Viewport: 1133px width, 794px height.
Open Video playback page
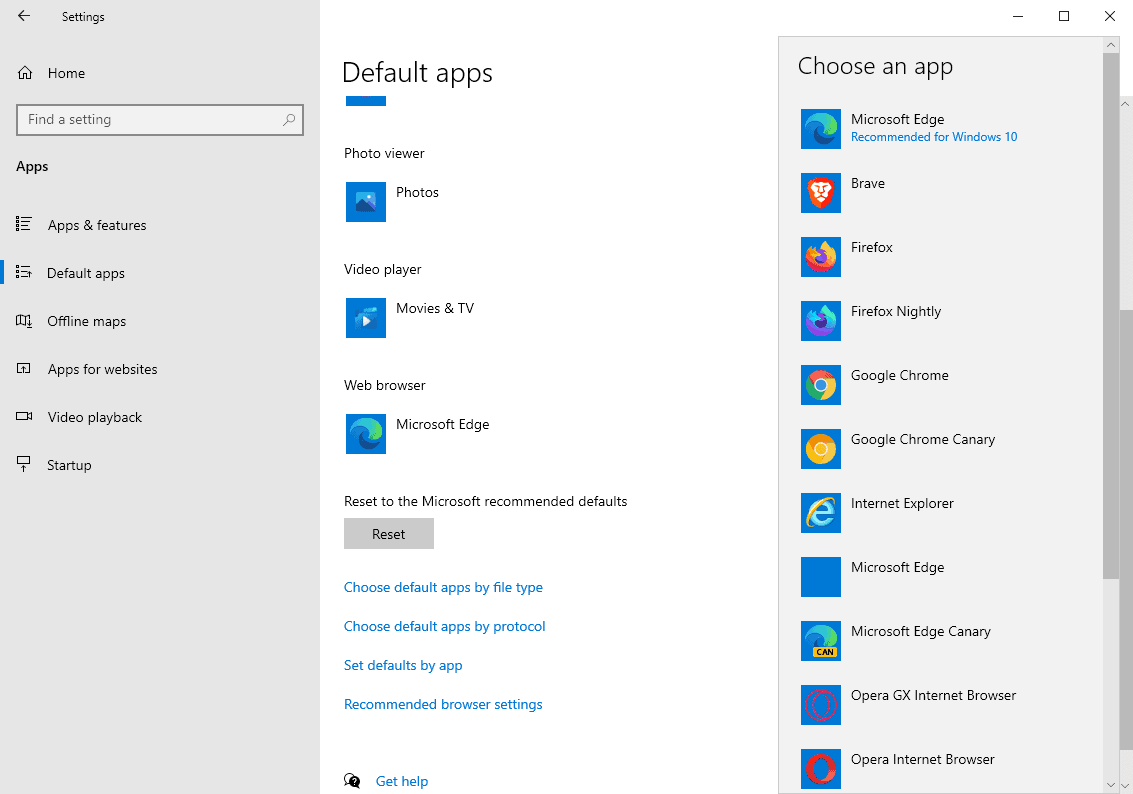point(160,417)
